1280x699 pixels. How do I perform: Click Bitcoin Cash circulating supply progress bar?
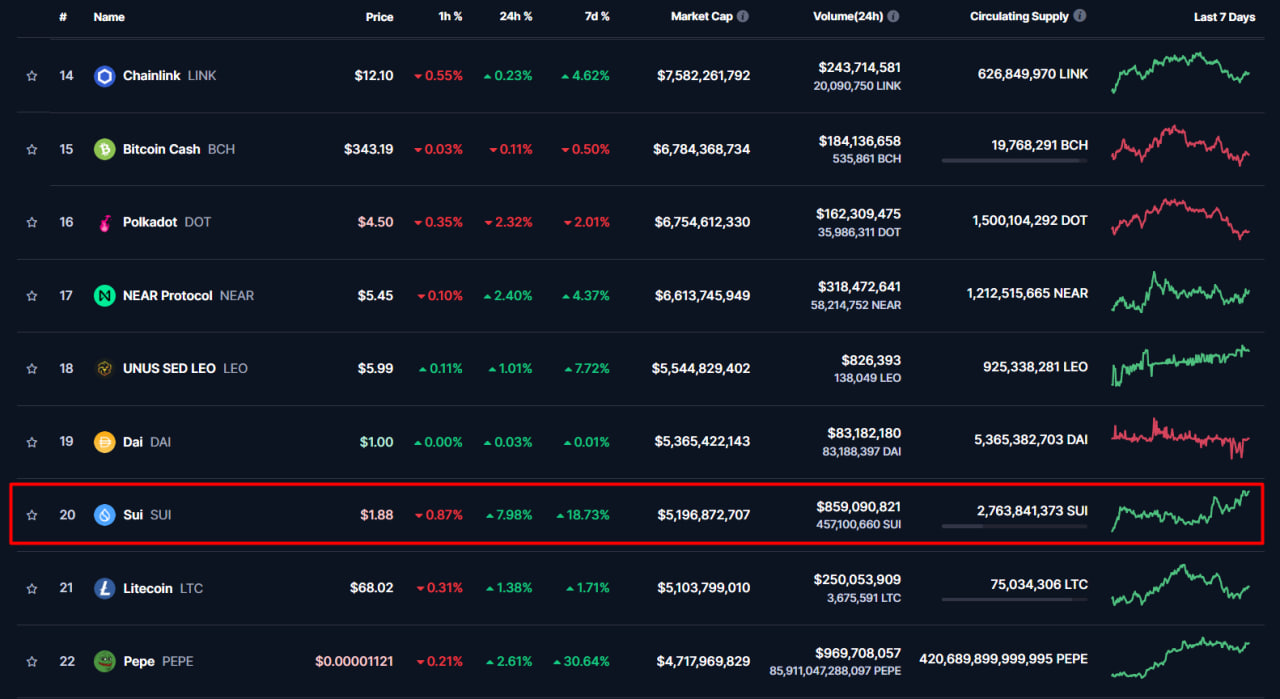(1014, 160)
